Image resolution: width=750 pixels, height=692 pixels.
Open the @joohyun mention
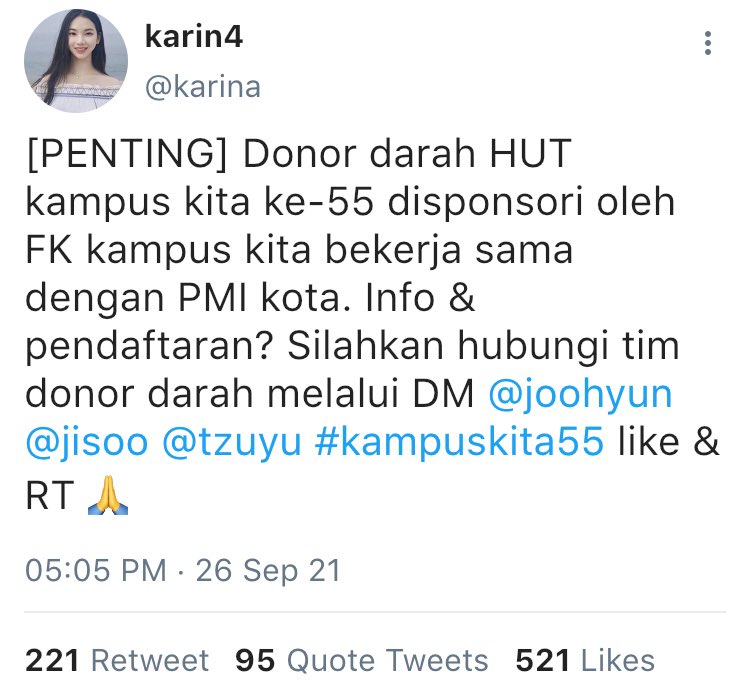click(x=580, y=394)
